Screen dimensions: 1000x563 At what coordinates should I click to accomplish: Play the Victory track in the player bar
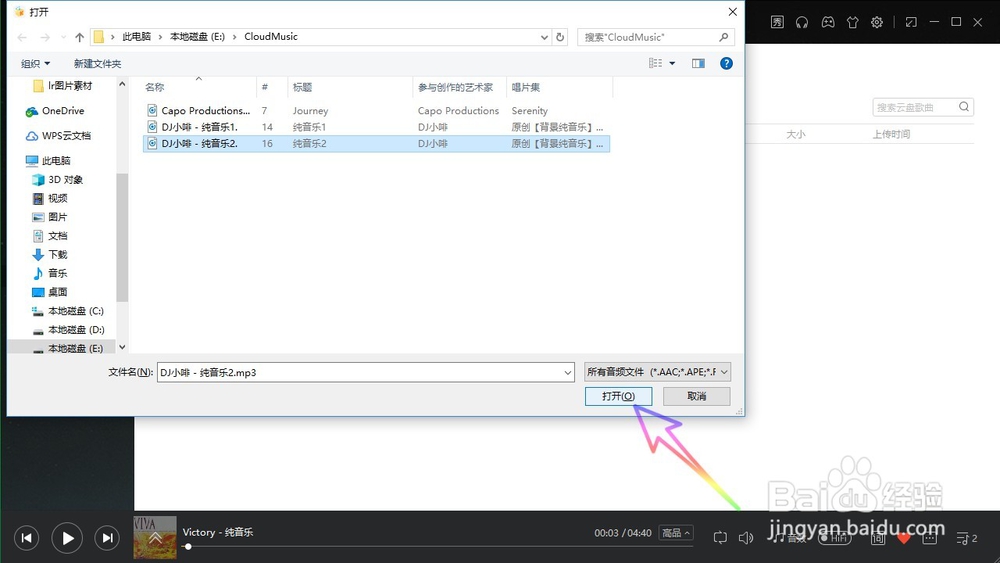[x=67, y=538]
